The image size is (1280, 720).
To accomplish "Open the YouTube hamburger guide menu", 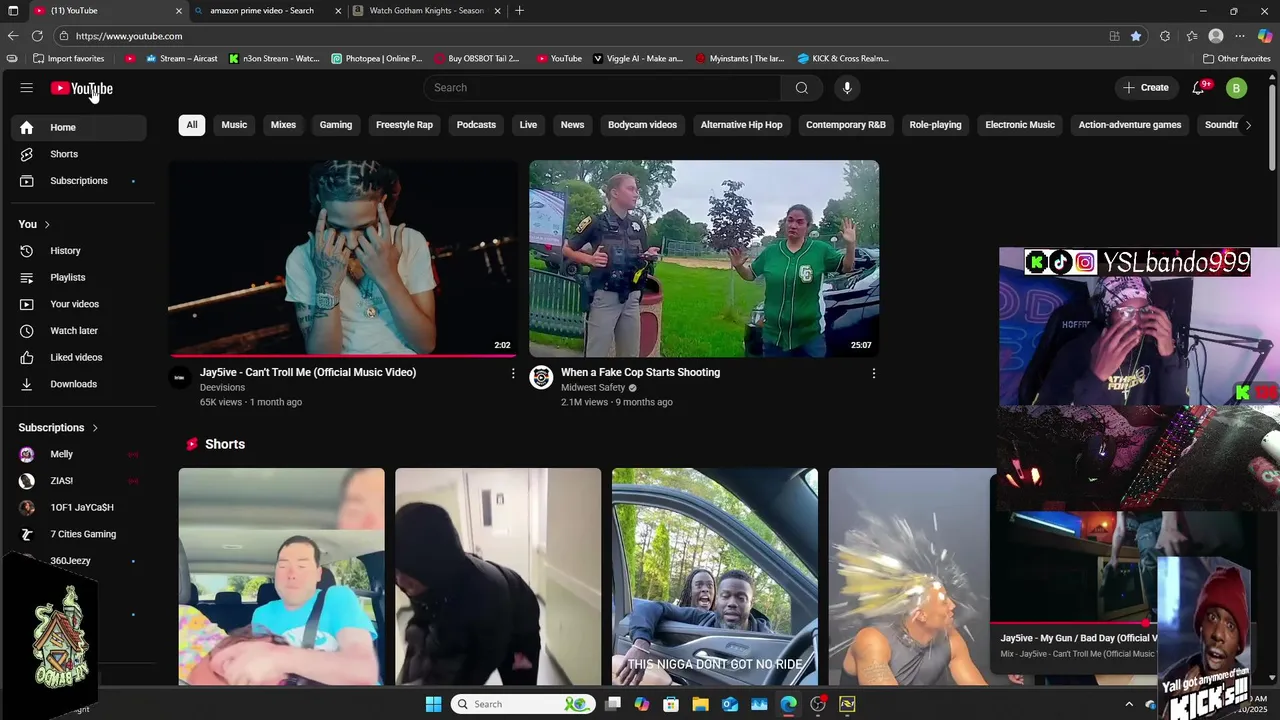I will tap(27, 88).
